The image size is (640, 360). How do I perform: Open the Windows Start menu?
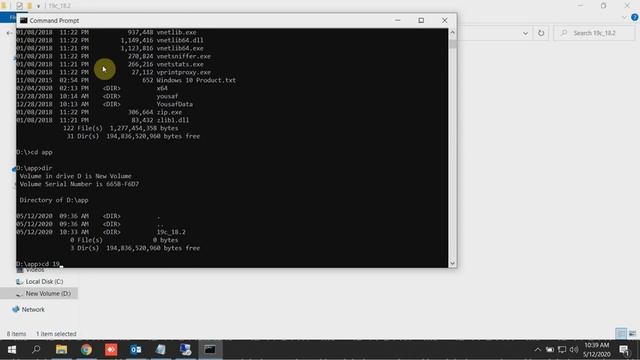pos(12,350)
